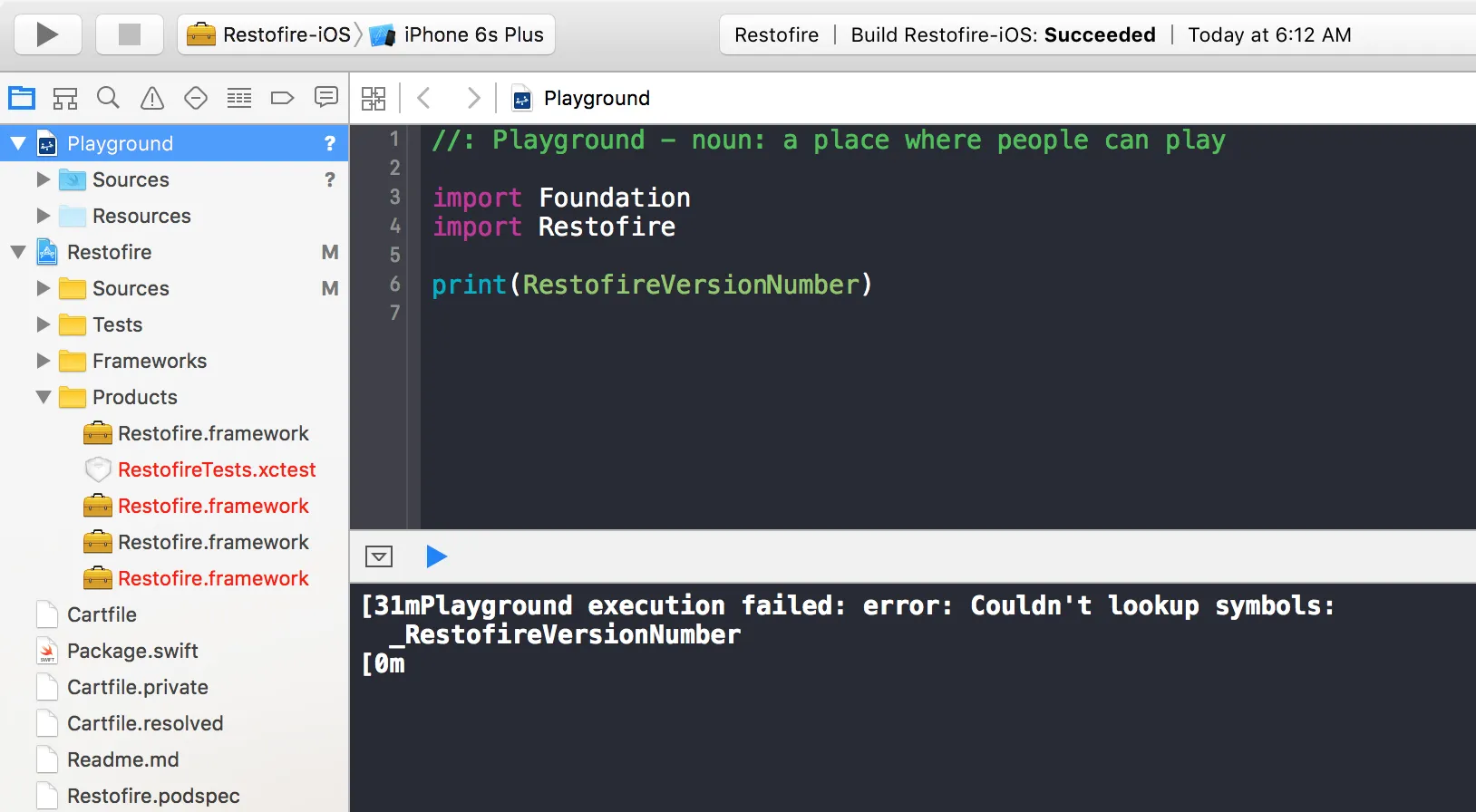Screen dimensions: 1476x812
Task: Click the test bundle icon of RestofireTests.xctest
Action: click(x=98, y=469)
